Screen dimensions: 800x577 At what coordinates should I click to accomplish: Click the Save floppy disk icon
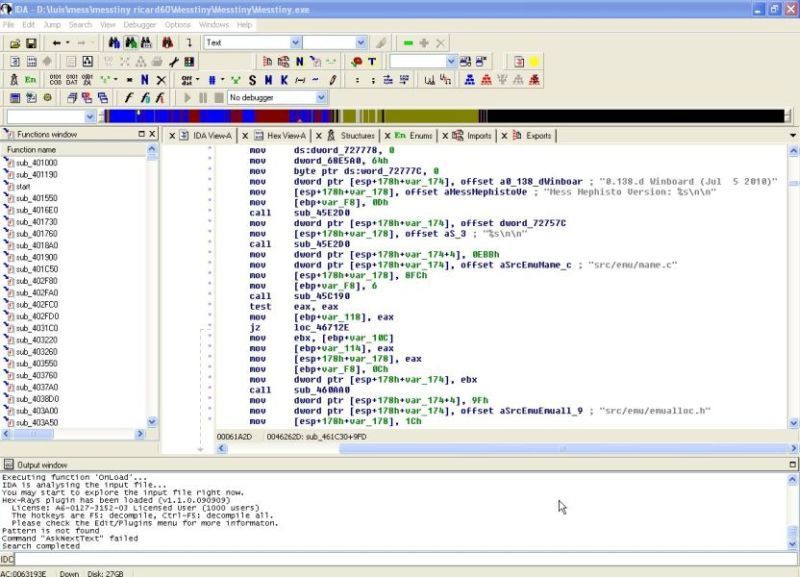[31, 43]
